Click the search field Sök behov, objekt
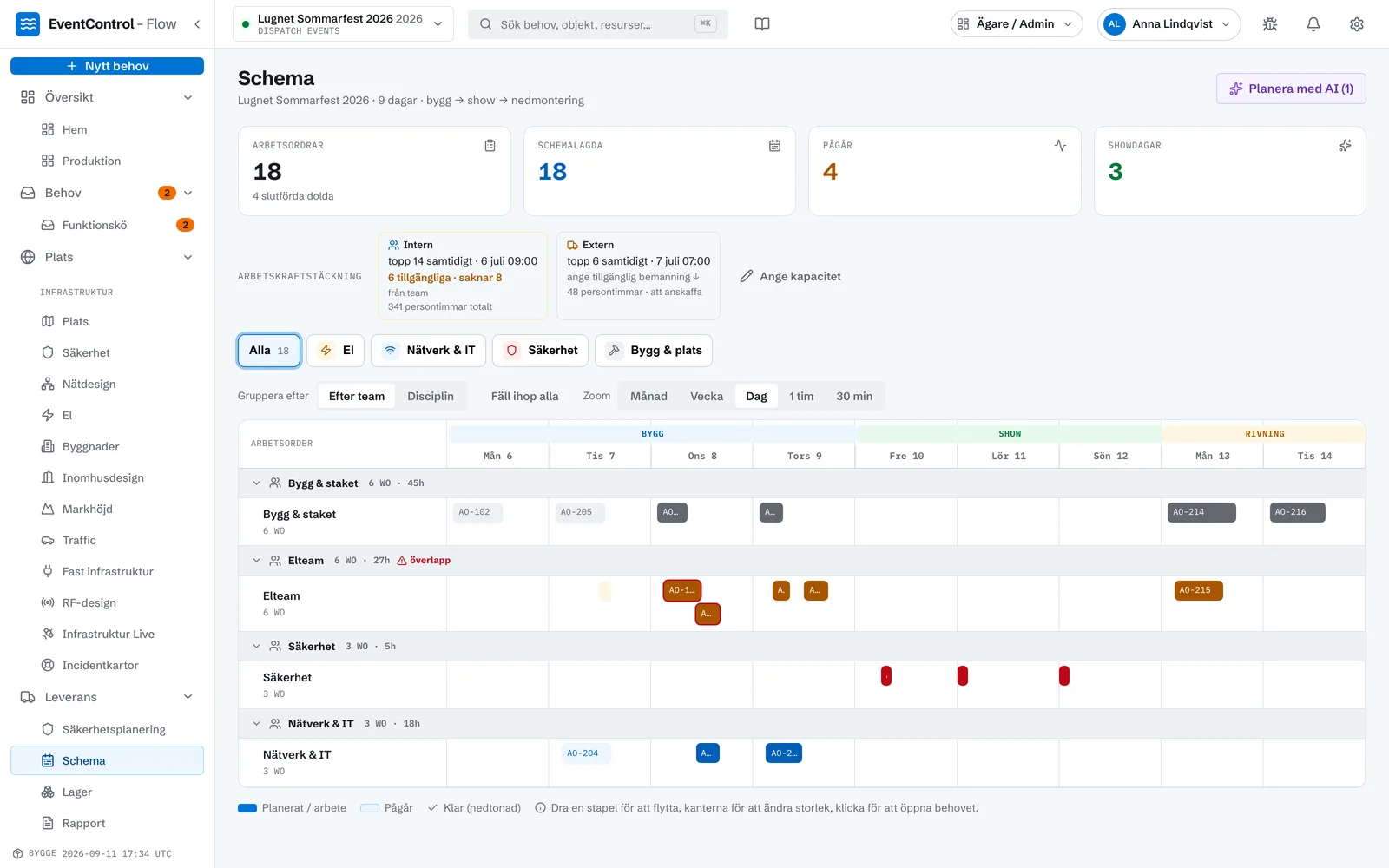The height and width of the screenshot is (868, 1389). pyautogui.click(x=598, y=24)
